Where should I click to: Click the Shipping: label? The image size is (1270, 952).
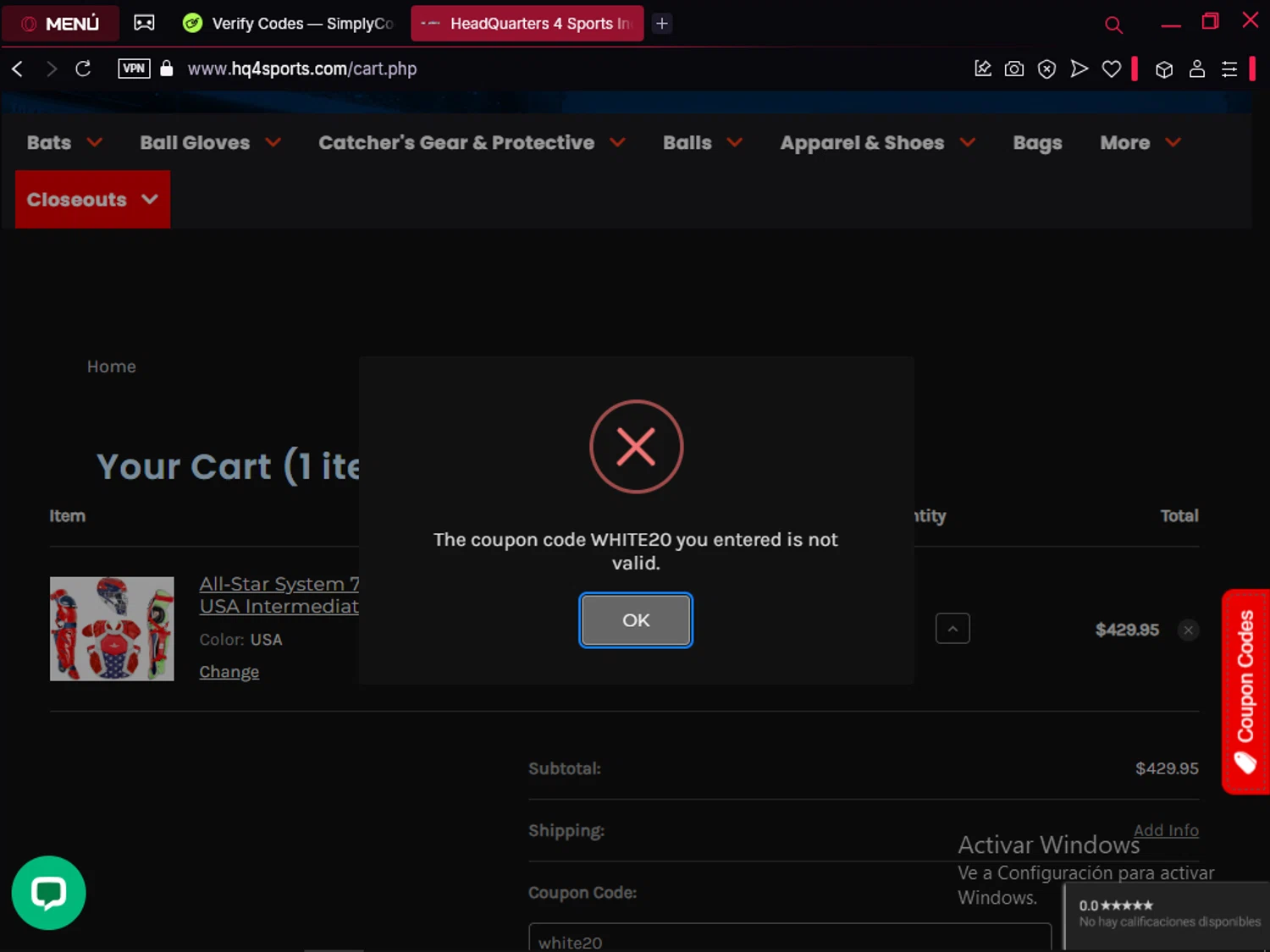(566, 830)
